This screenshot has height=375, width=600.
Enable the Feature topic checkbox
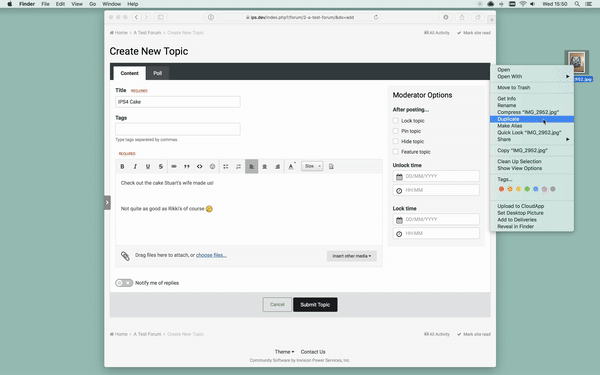pos(396,152)
